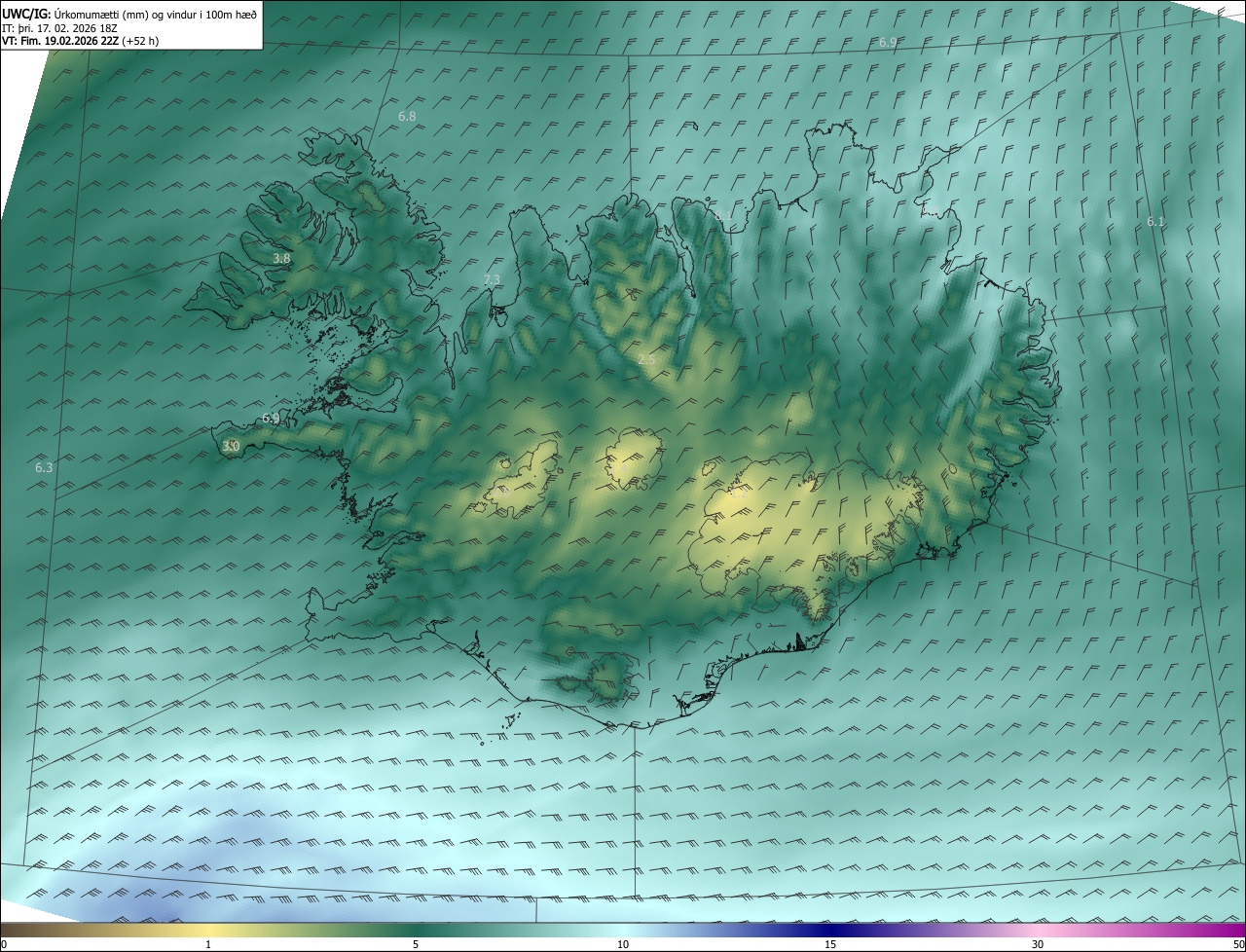This screenshot has width=1246, height=952.
Task: Click the 3.0 value label on the peninsula tip
Action: click(x=231, y=447)
